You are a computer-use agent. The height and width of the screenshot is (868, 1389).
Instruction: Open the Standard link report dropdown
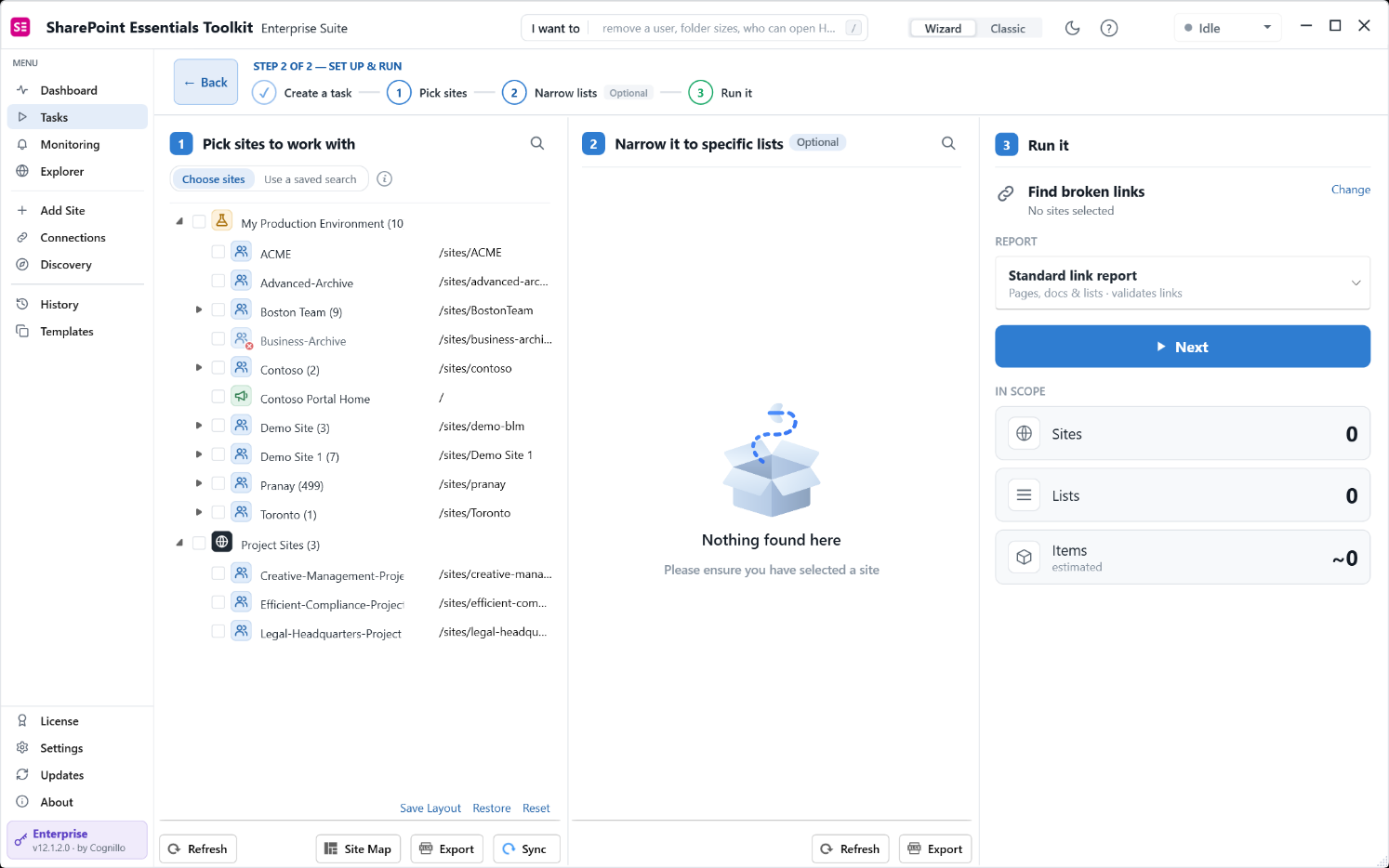point(1183,283)
